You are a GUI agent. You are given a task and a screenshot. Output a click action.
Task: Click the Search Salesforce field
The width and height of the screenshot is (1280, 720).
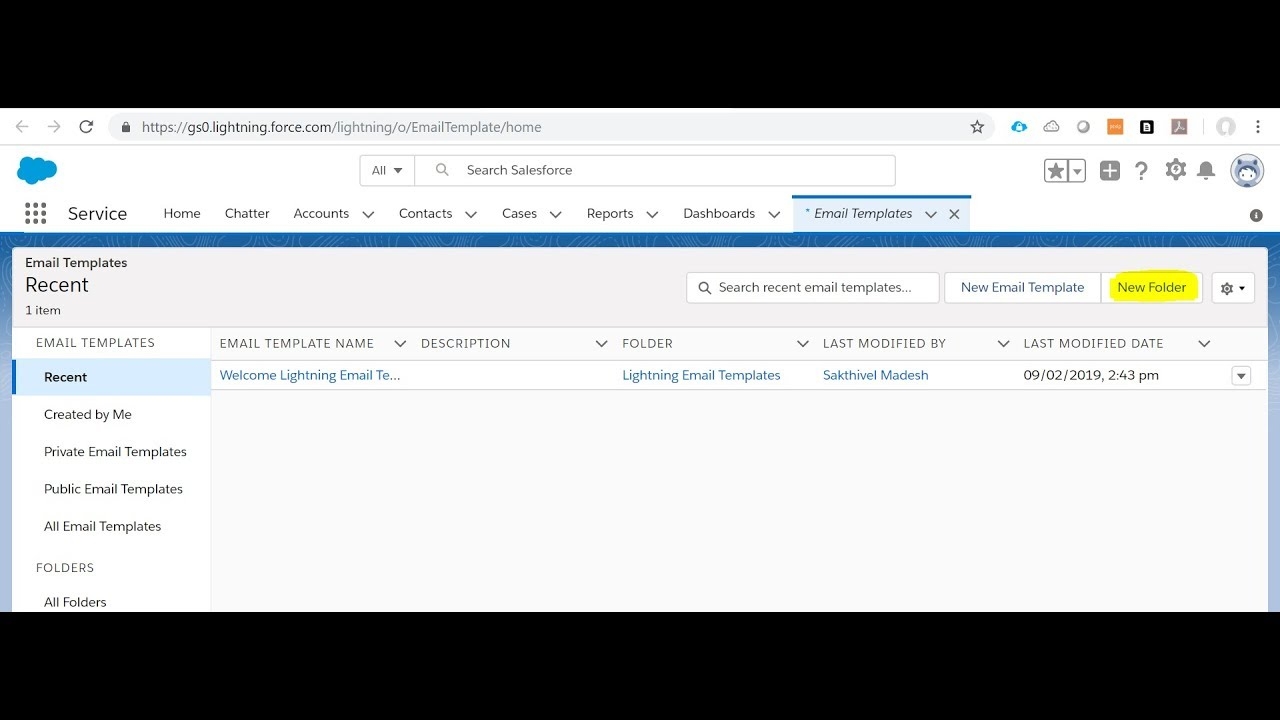tap(655, 170)
